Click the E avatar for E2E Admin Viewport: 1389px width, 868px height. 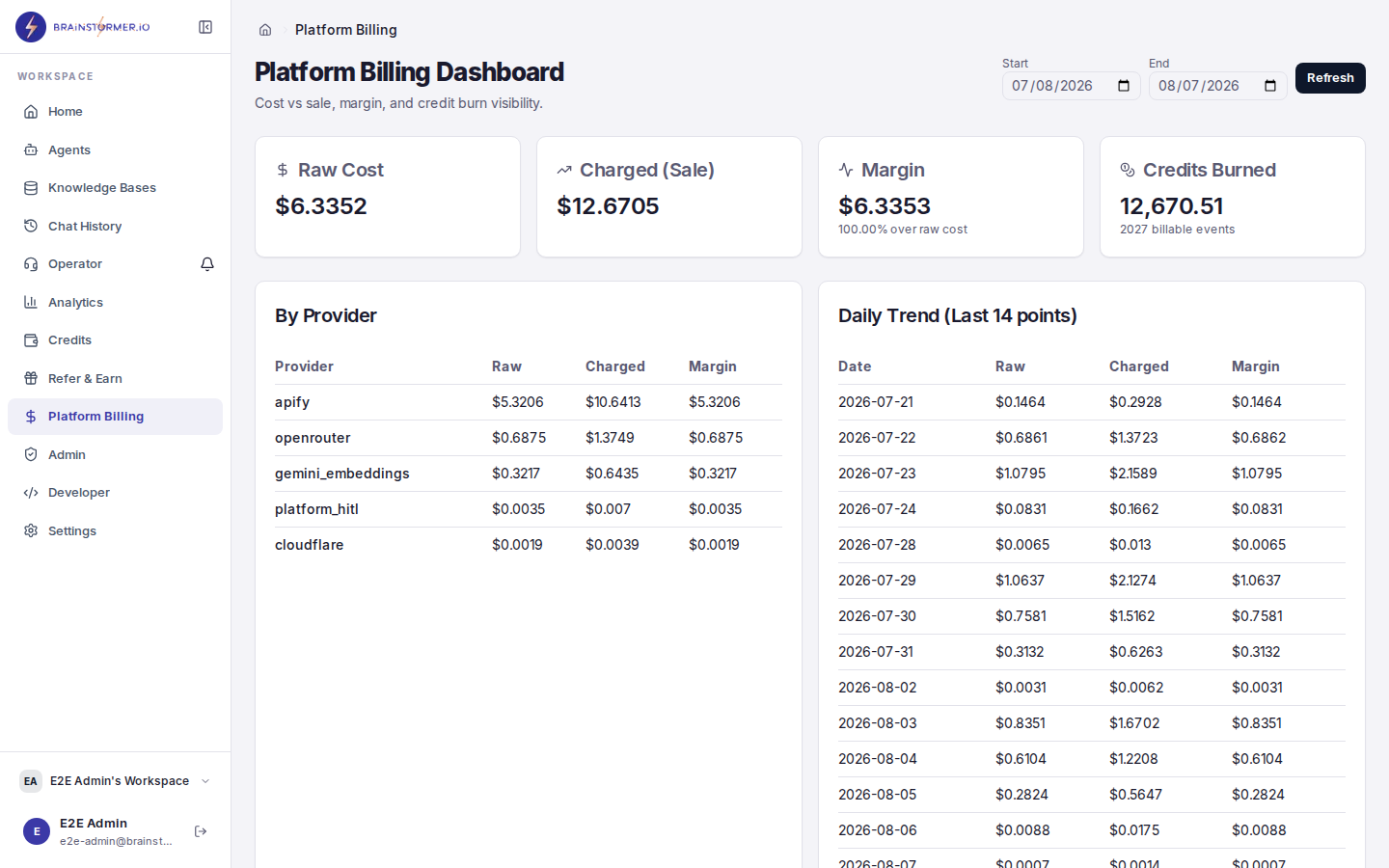pyautogui.click(x=37, y=831)
